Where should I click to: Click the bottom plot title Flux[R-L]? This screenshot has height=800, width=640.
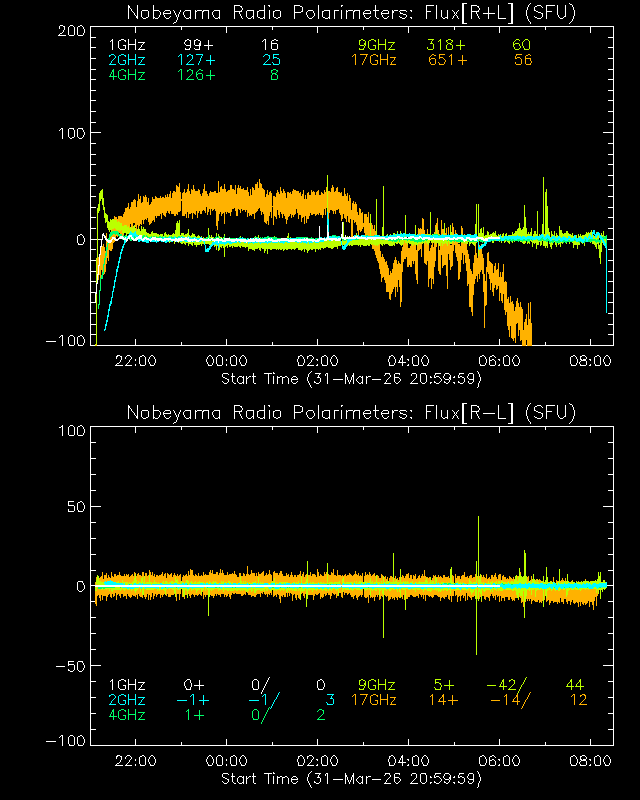351,413
